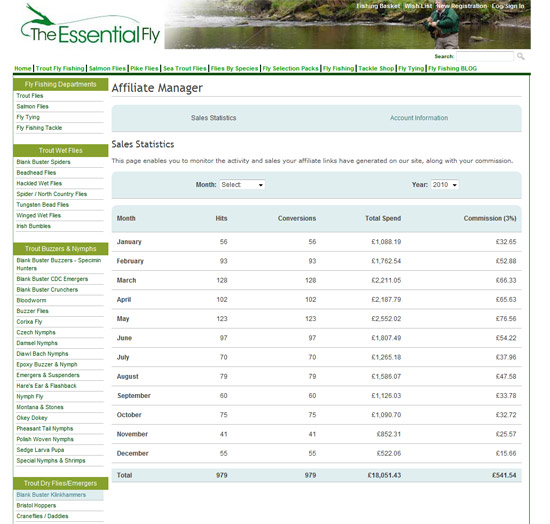Image resolution: width=550 pixels, height=524 pixels.
Task: Click the Trout Buzzers & Nymphs header
Action: point(61,249)
